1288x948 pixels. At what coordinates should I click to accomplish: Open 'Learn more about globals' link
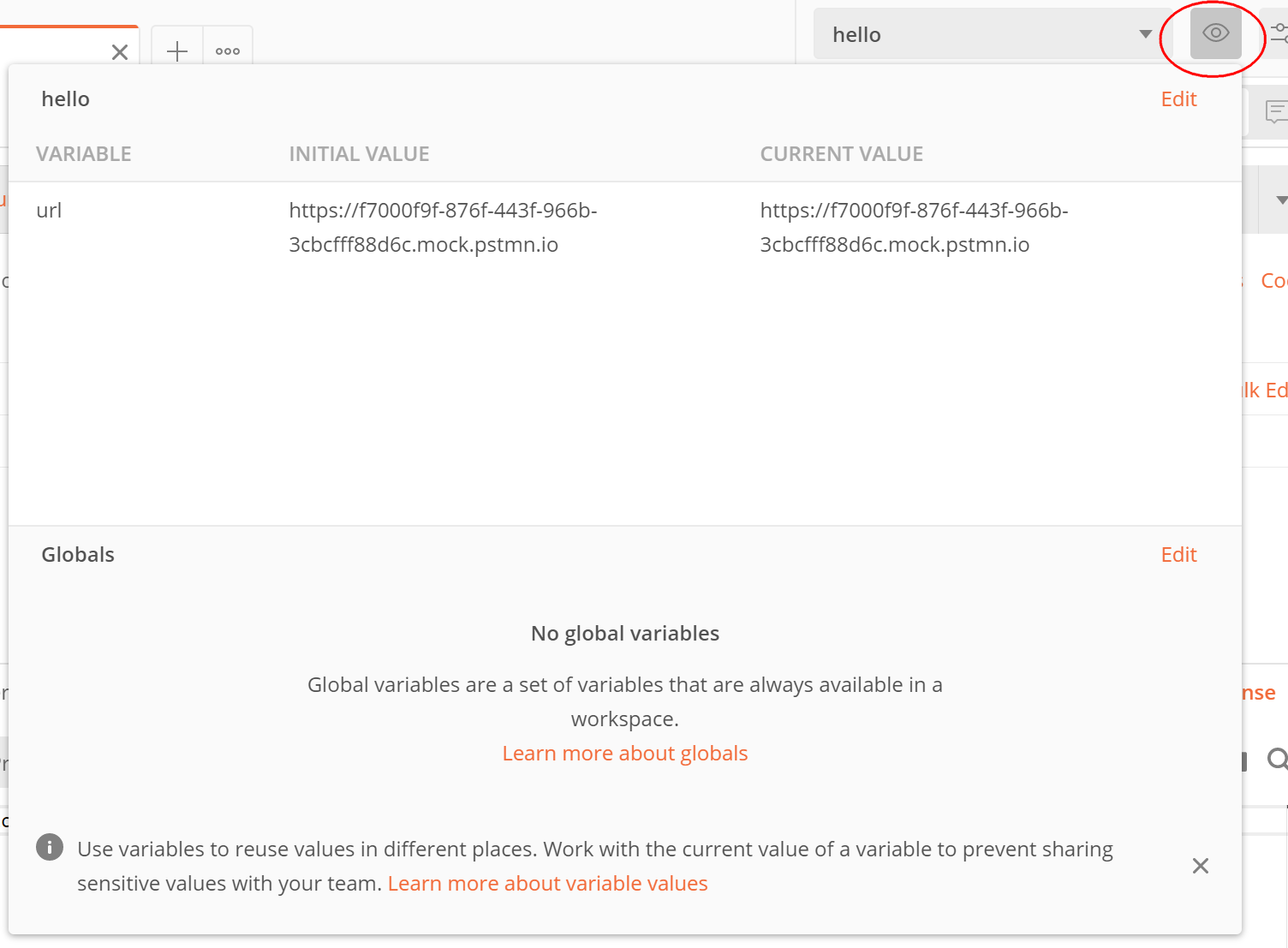[625, 754]
